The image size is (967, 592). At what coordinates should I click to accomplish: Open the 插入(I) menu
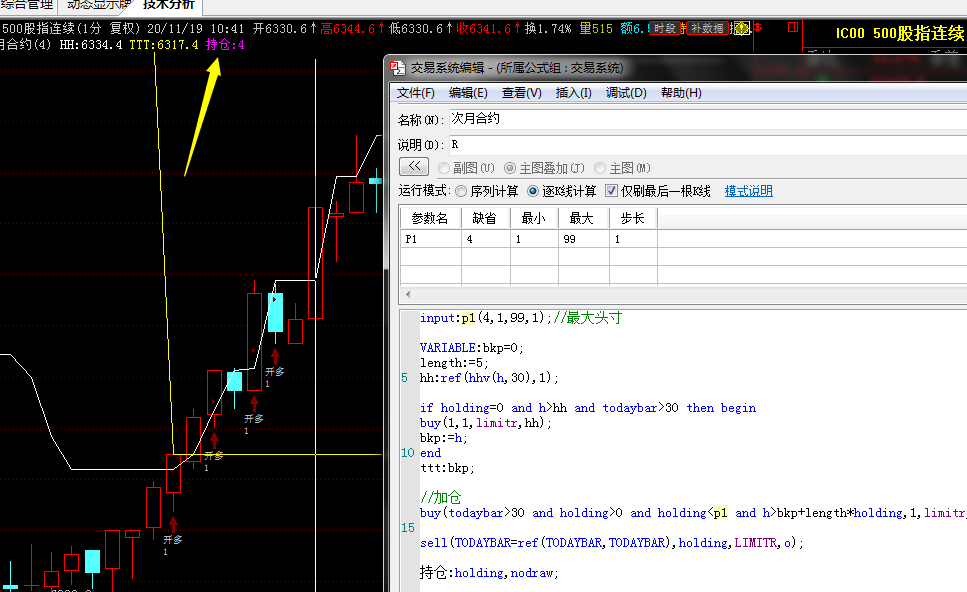(x=574, y=93)
